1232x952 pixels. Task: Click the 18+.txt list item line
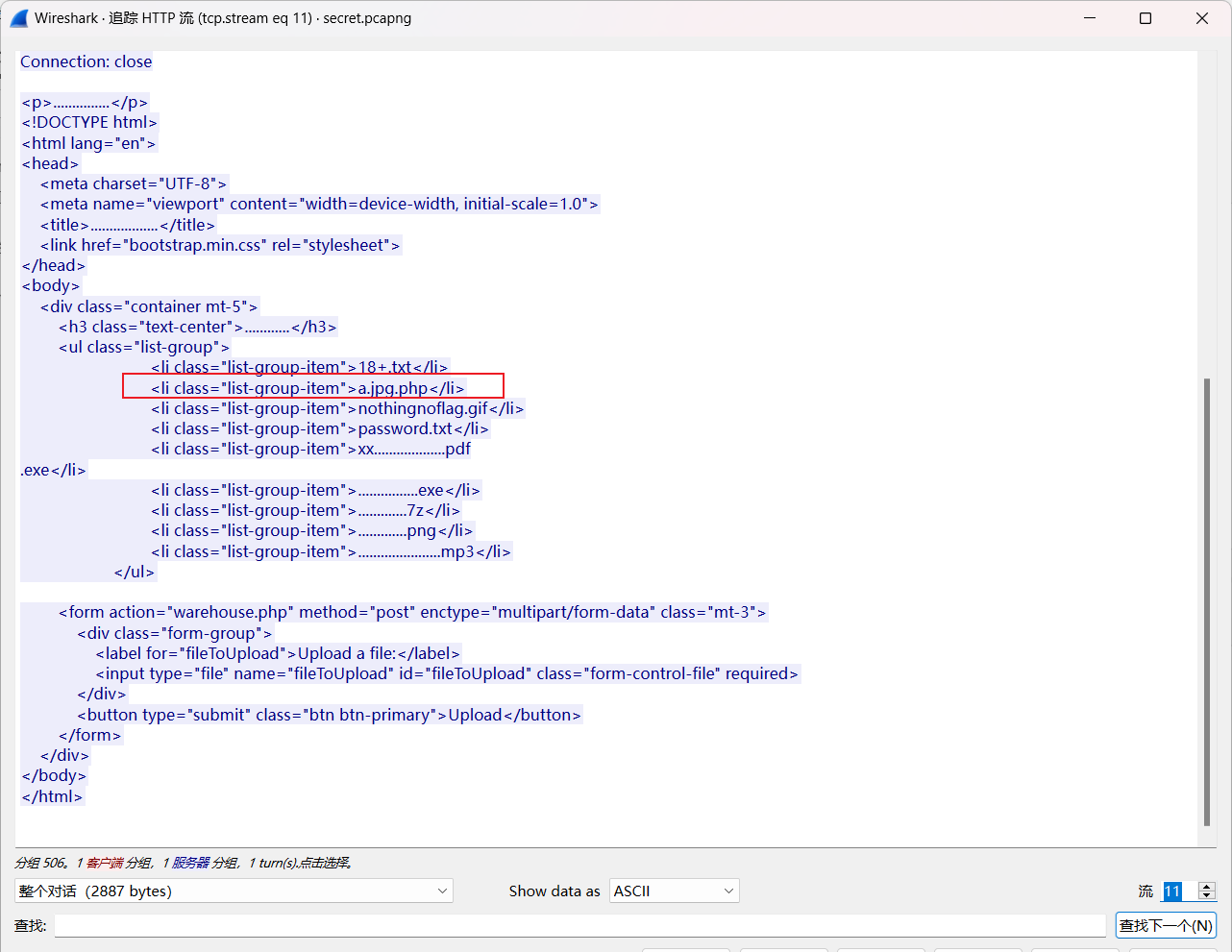(300, 367)
